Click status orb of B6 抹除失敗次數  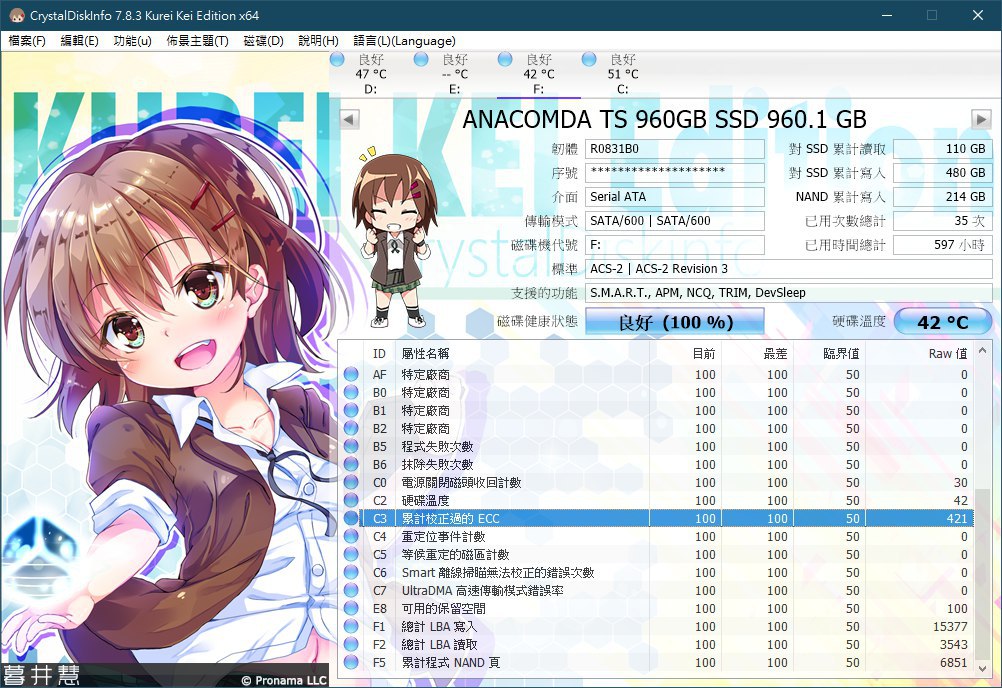click(x=351, y=464)
